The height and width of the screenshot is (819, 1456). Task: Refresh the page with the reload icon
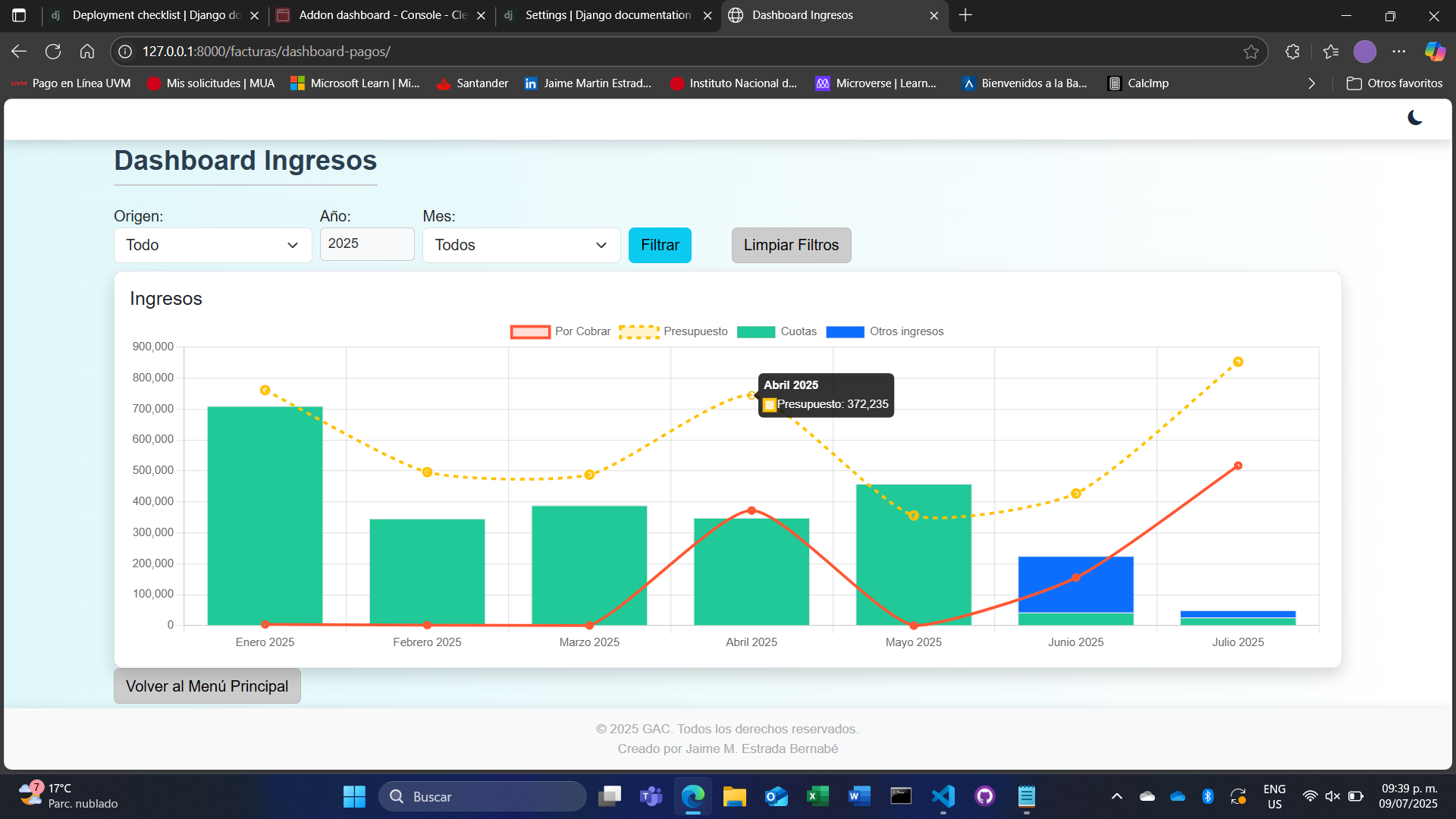(x=53, y=51)
